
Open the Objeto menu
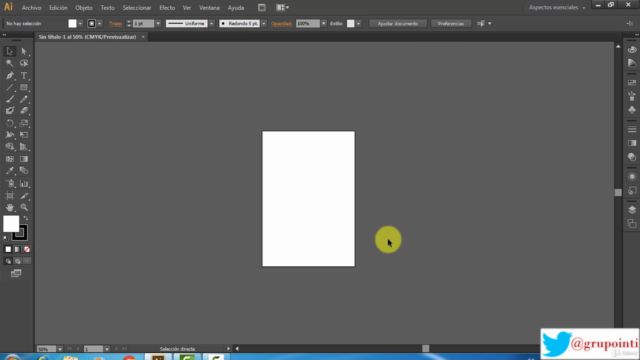[x=84, y=8]
